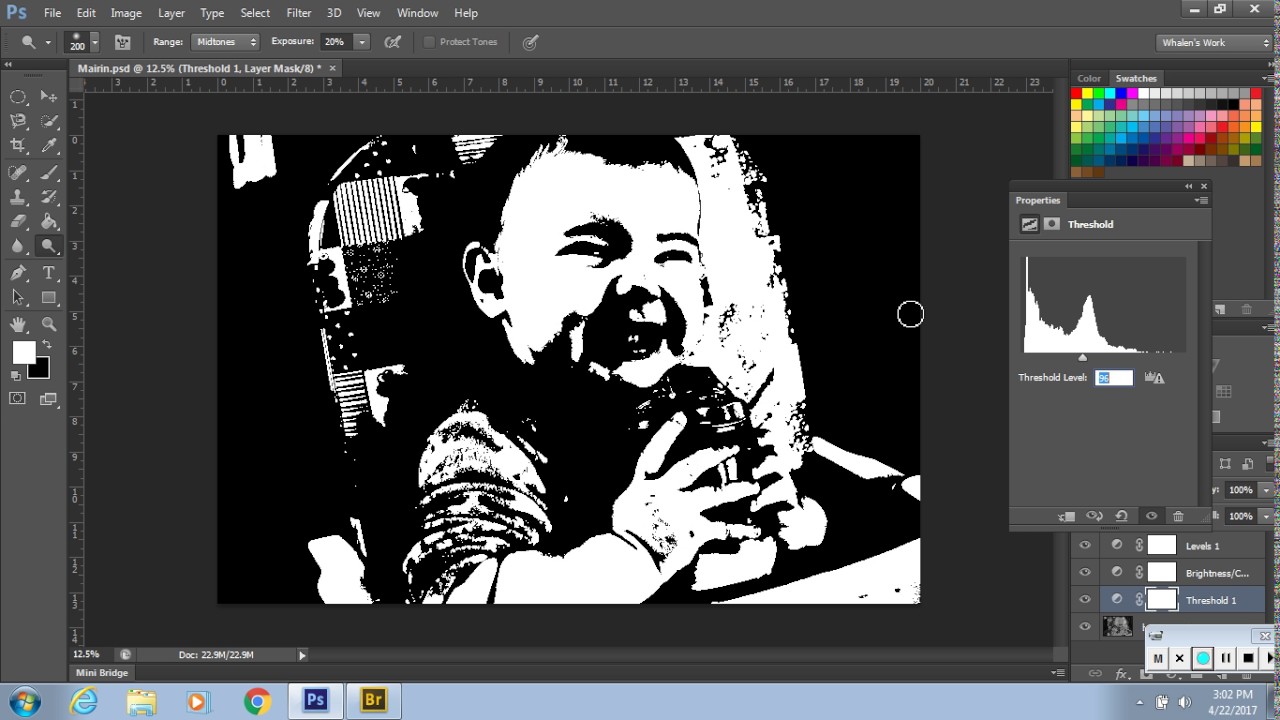Screen dimensions: 1280x720
Task: Swap foreground and background colors
Action: tap(46, 345)
